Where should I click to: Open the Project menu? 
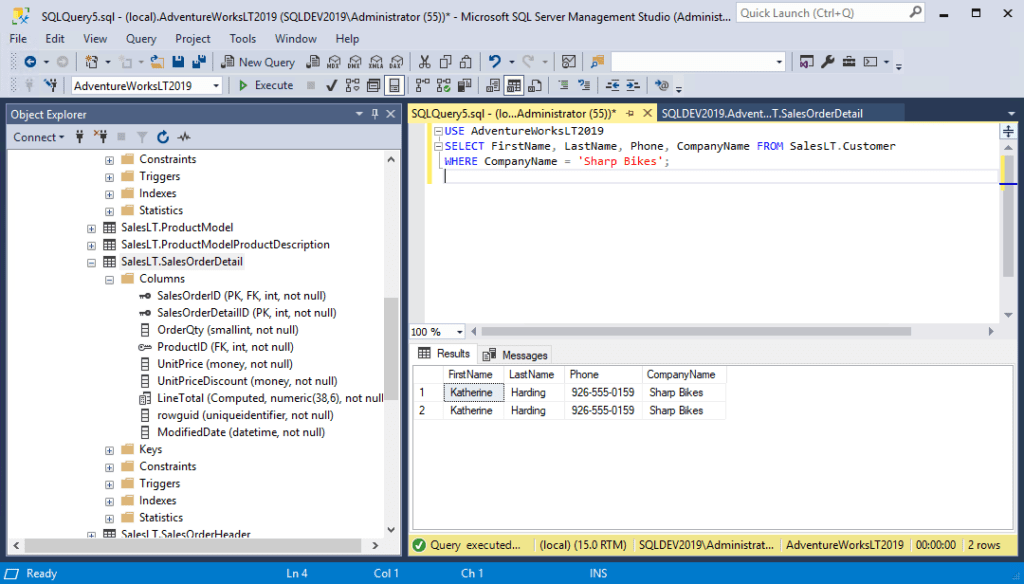(193, 39)
